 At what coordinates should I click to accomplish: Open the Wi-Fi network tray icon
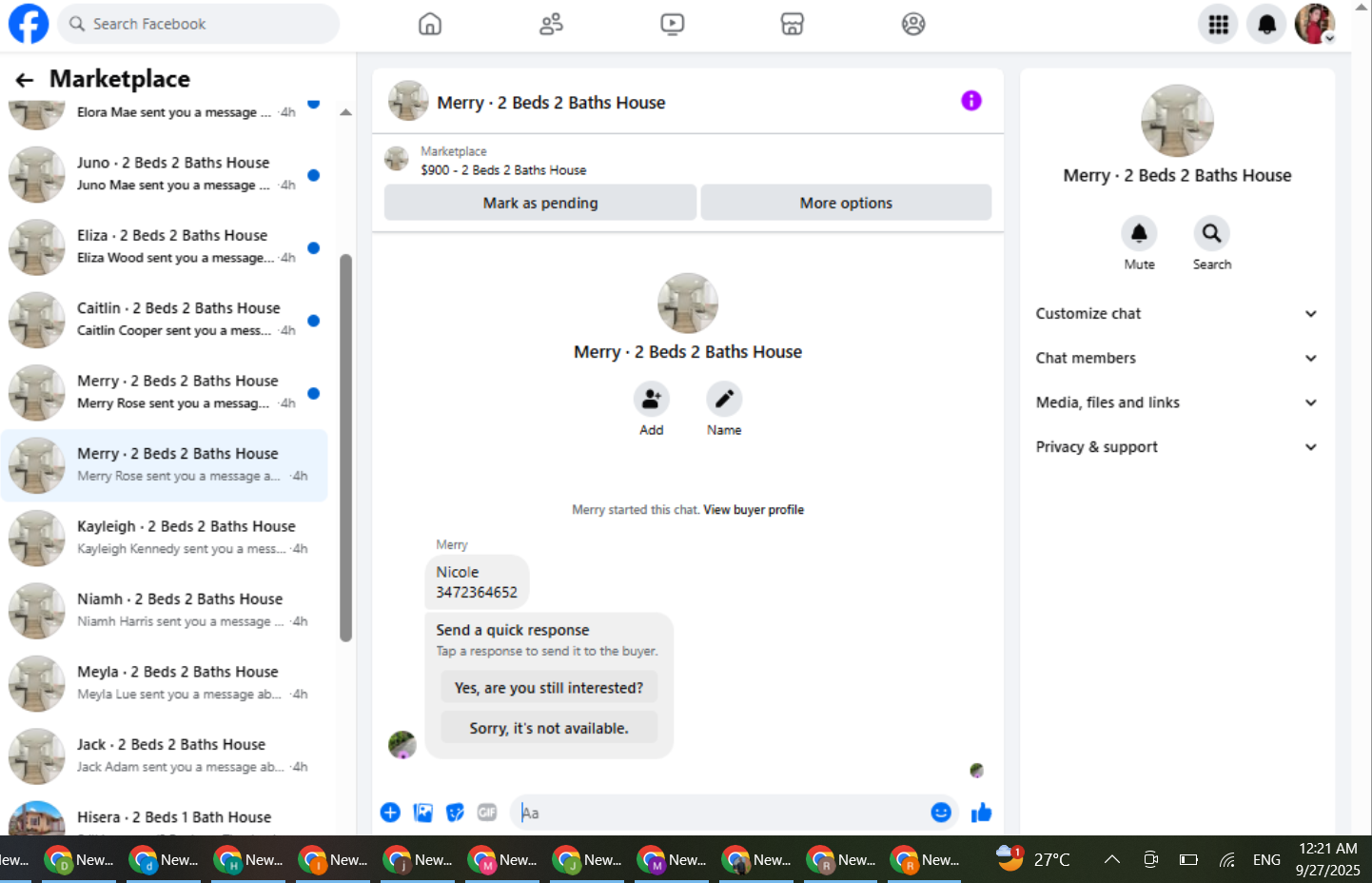point(1227,859)
